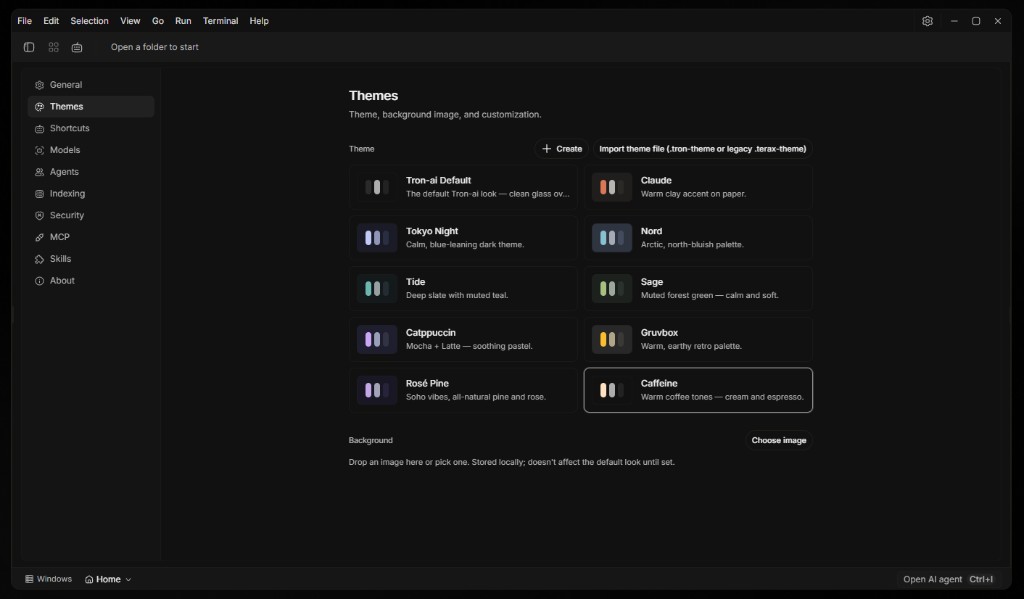Click the Caffeine theme color swatch
Screen dimensions: 1024x599
click(x=612, y=390)
